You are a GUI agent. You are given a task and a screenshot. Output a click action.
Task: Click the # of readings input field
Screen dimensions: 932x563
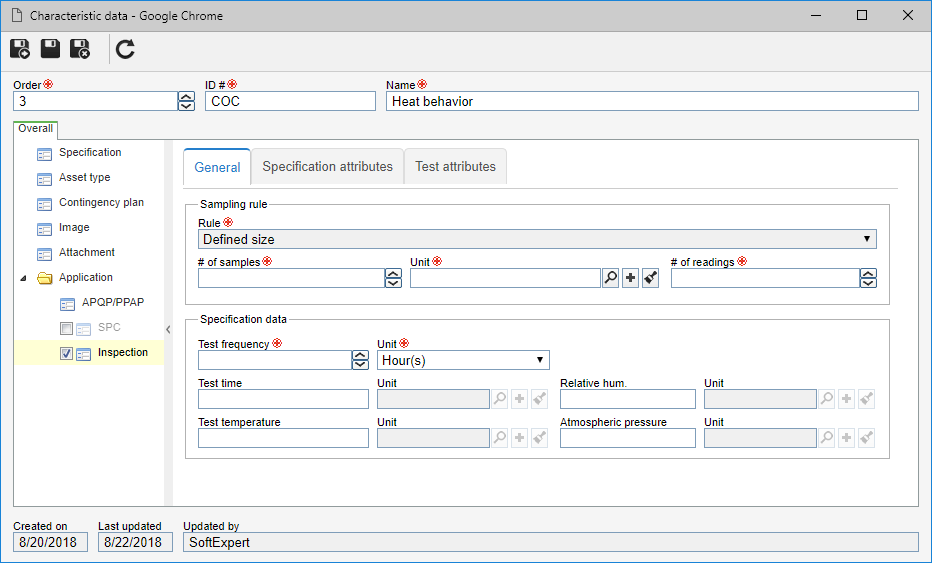pyautogui.click(x=766, y=278)
